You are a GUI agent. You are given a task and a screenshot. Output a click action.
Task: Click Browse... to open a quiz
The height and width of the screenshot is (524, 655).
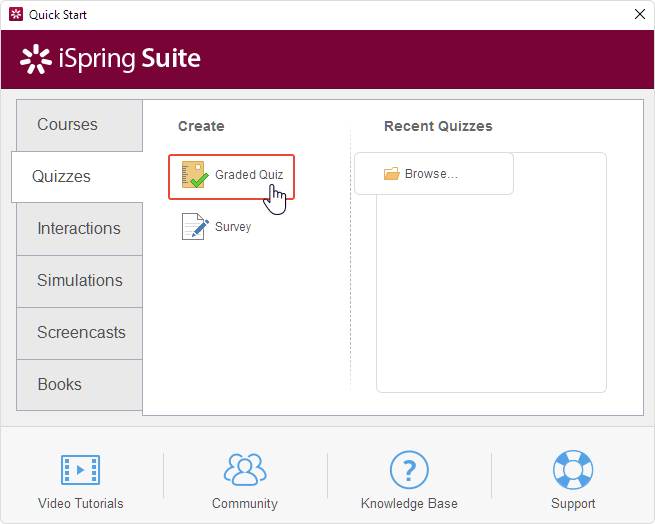point(434,173)
